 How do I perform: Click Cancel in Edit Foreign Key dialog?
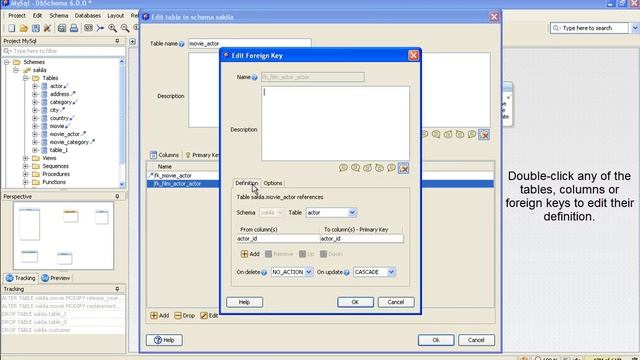(396, 302)
